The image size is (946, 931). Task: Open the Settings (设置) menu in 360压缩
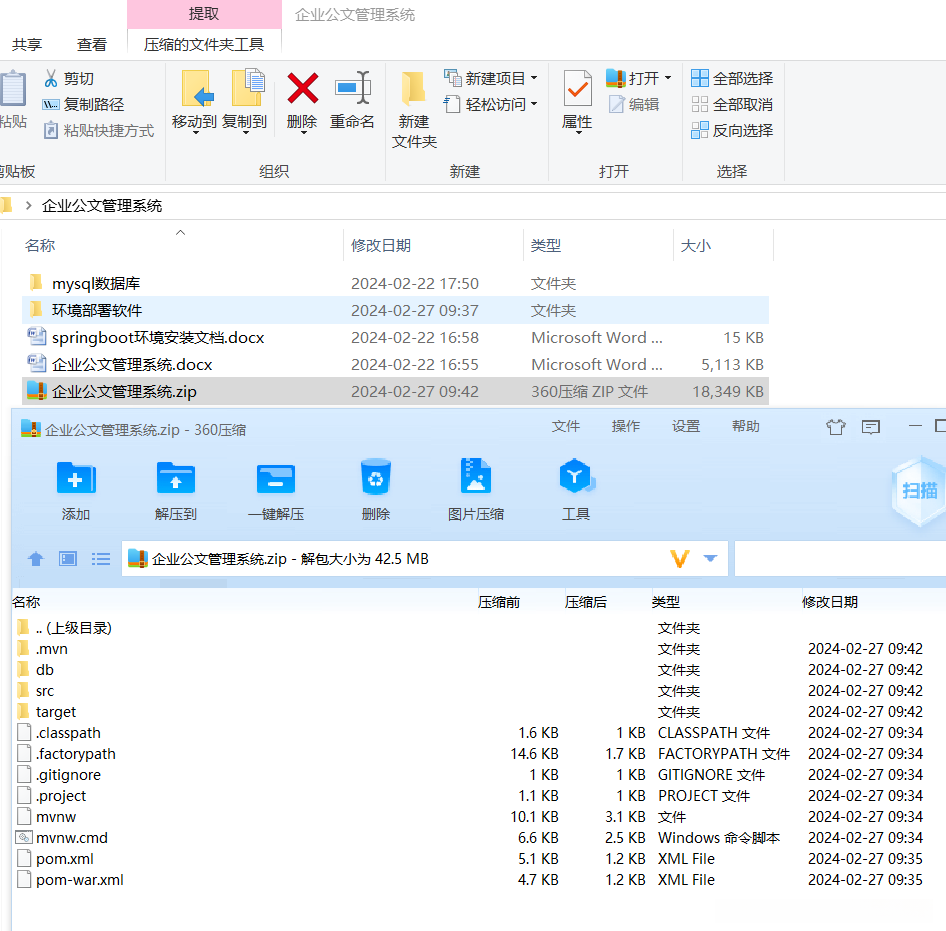pyautogui.click(x=686, y=427)
